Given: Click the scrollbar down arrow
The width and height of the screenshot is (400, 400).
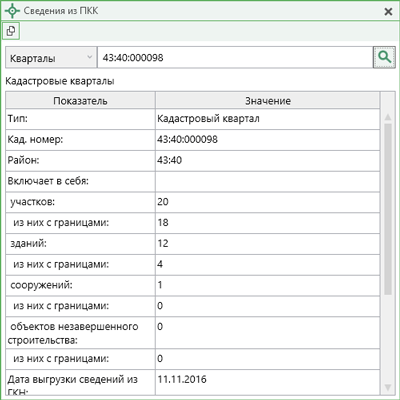Looking at the screenshot, I should pos(388,387).
